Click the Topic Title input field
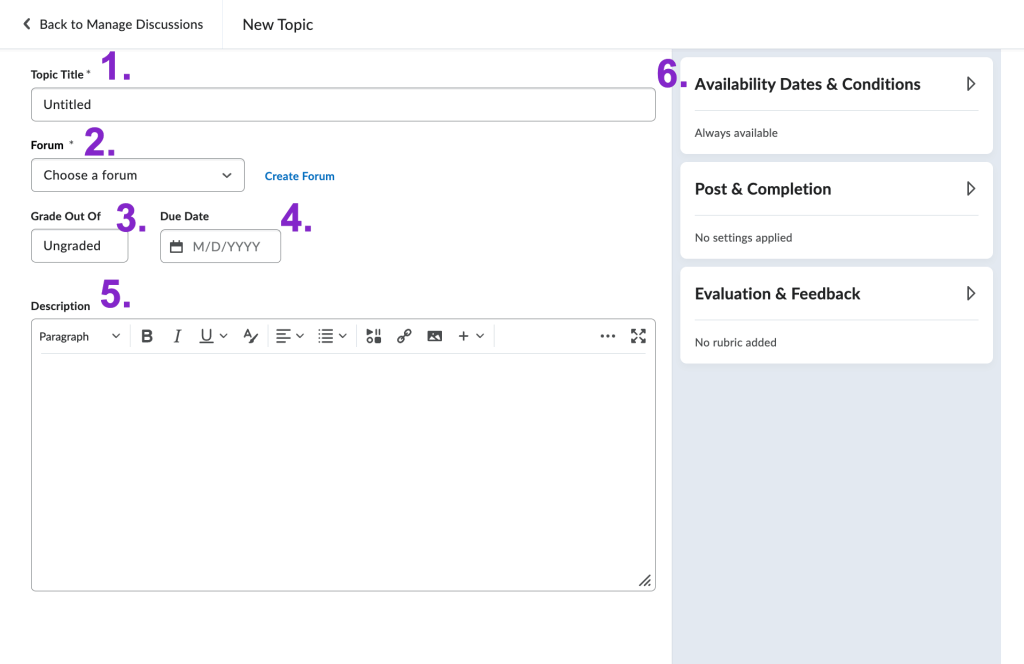Image resolution: width=1024 pixels, height=664 pixels. pos(343,104)
